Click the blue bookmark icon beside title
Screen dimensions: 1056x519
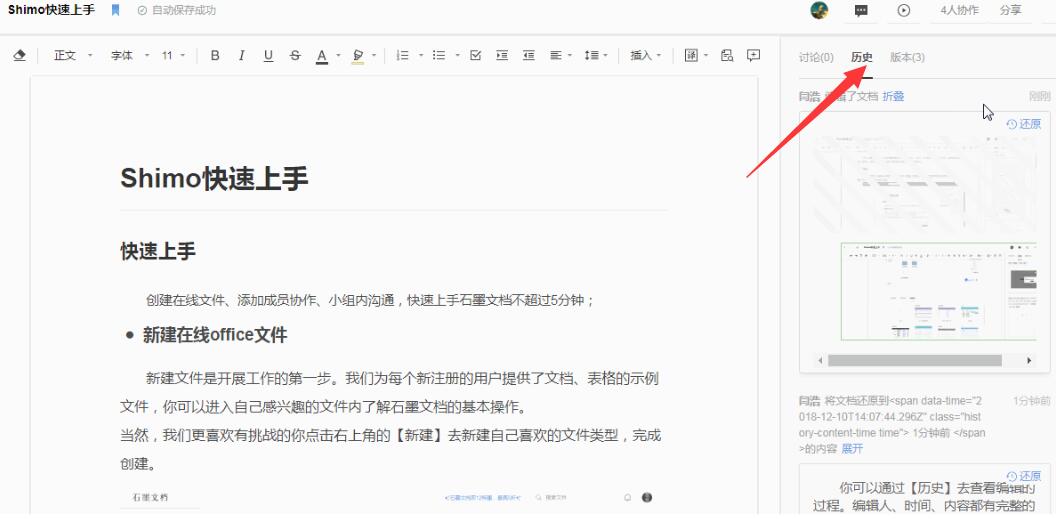115,10
